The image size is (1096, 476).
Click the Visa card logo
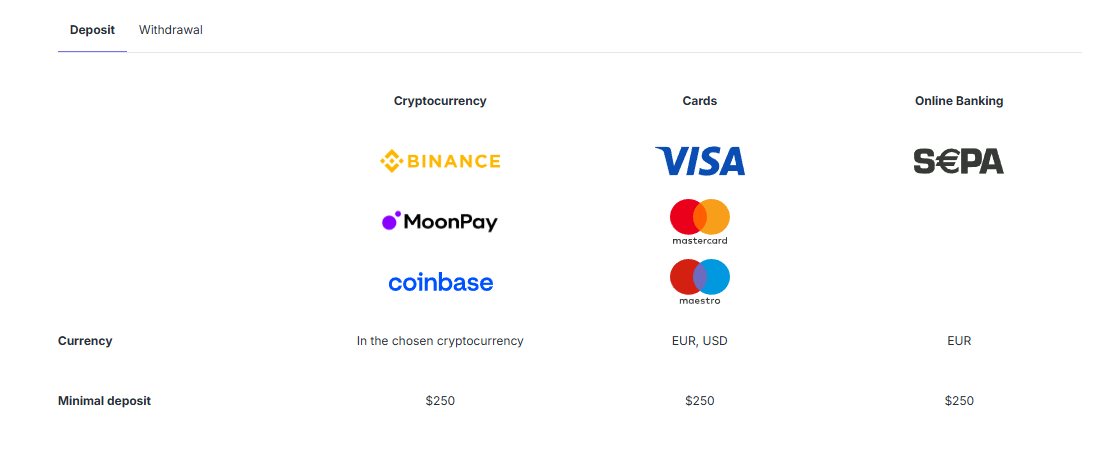(x=700, y=161)
